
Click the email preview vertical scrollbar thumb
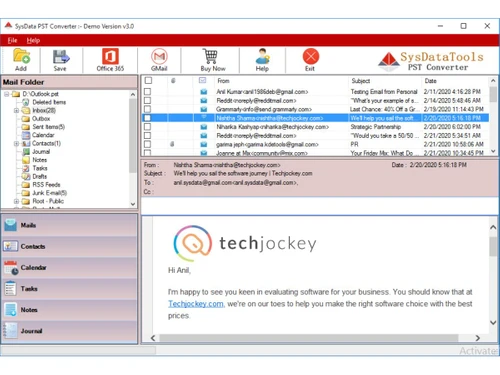point(493,247)
